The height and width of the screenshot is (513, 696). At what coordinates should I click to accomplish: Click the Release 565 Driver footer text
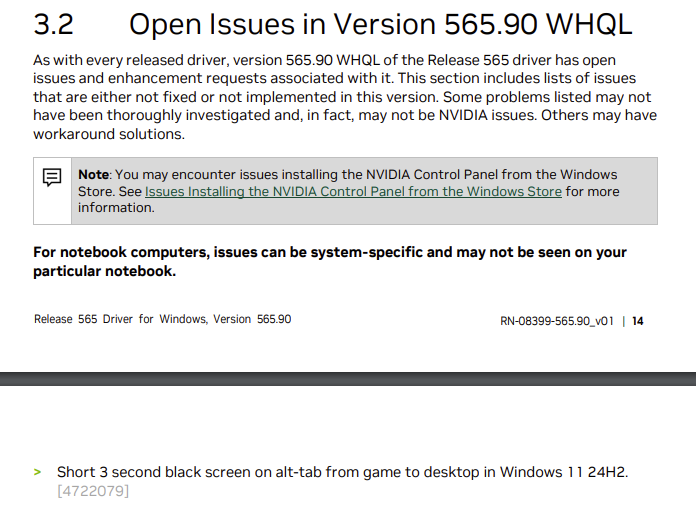pyautogui.click(x=163, y=319)
